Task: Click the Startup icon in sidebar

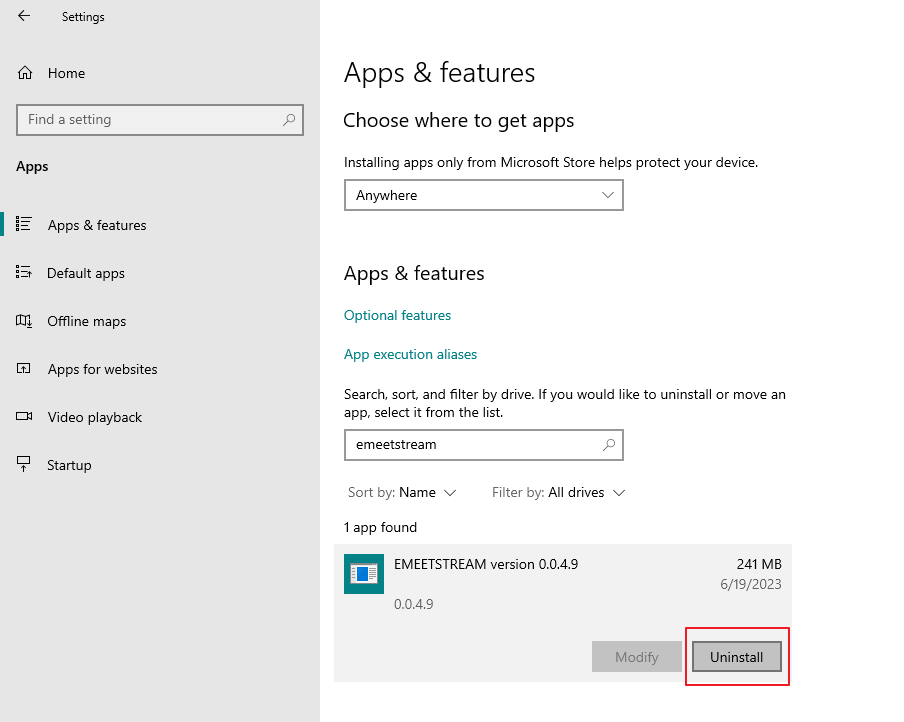Action: [25, 465]
